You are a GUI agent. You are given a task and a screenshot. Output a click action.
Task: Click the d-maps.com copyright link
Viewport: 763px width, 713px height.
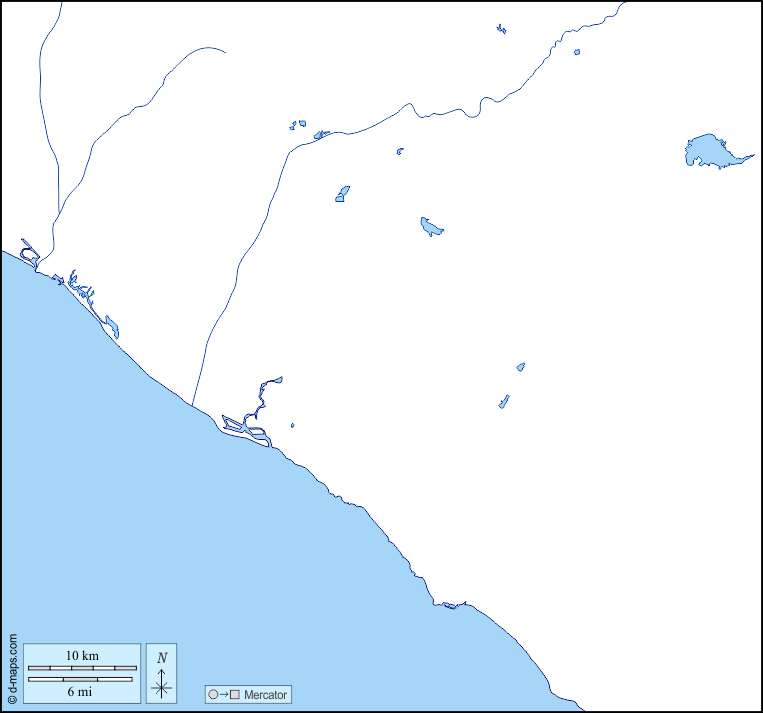[x=12, y=668]
